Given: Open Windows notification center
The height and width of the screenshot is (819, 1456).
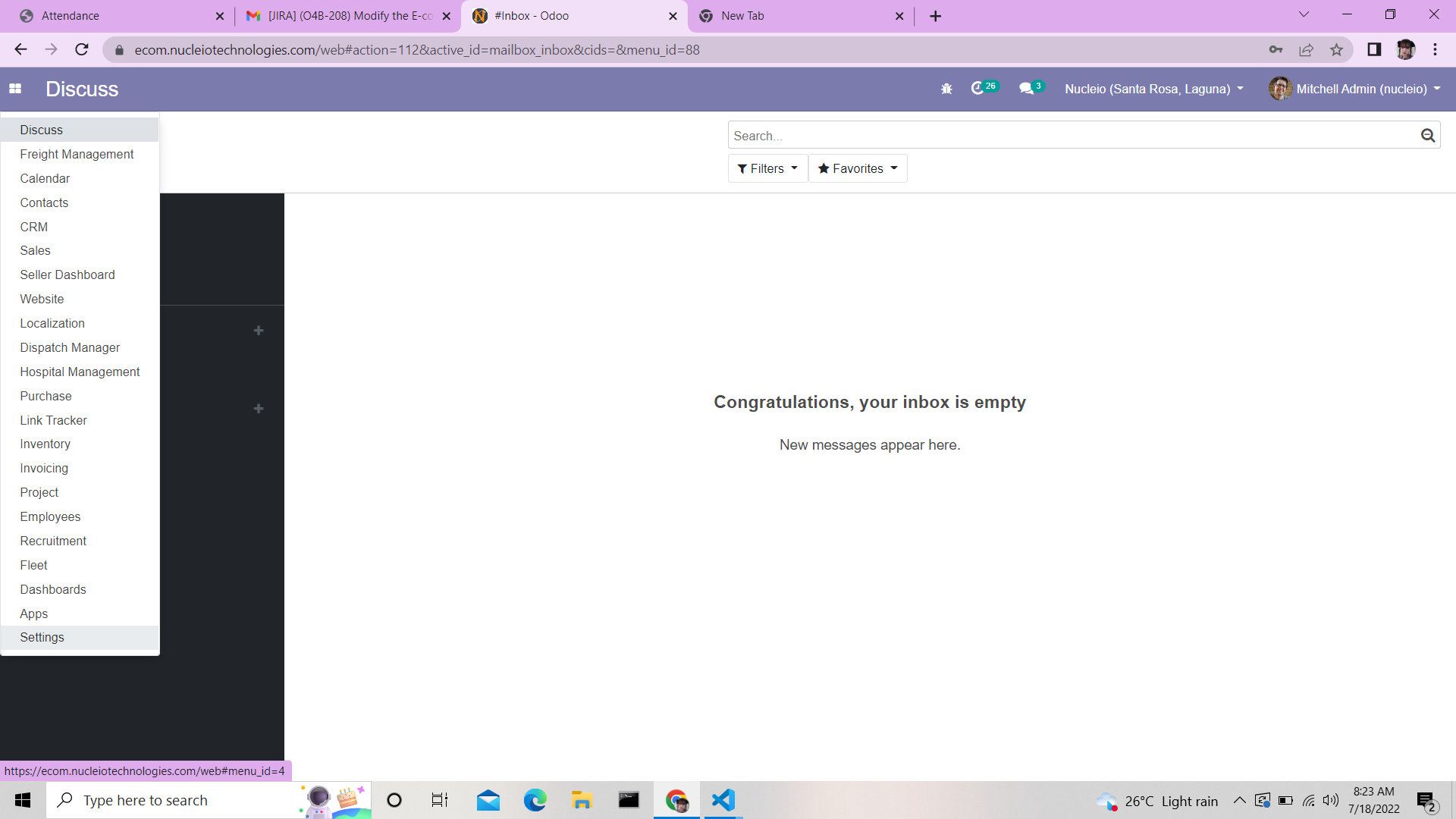Looking at the screenshot, I should point(1427,801).
